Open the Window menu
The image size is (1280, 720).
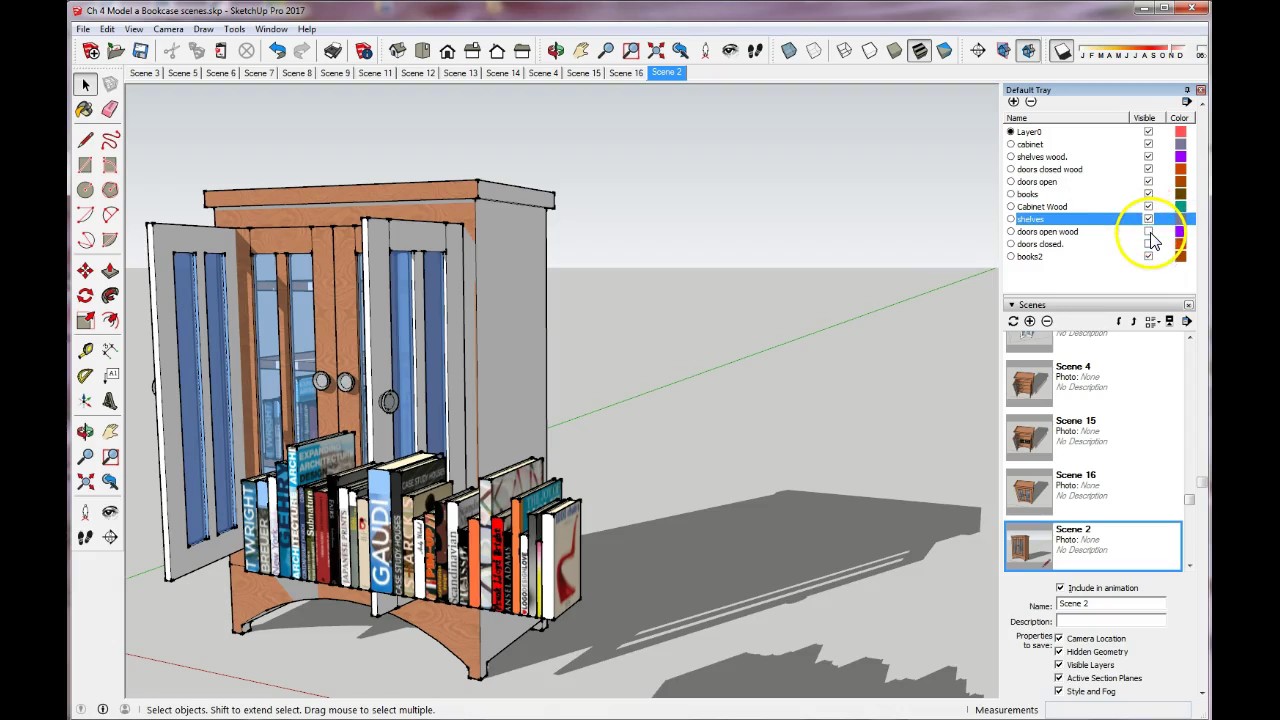tap(271, 29)
